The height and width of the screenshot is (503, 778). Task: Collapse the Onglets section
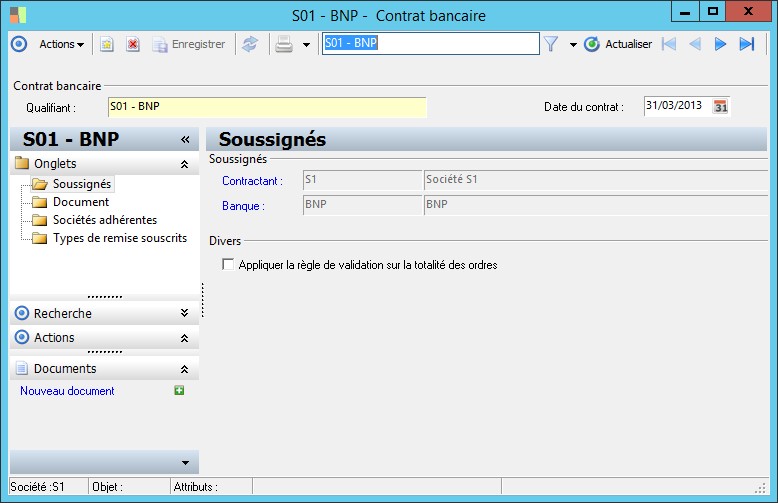(185, 164)
